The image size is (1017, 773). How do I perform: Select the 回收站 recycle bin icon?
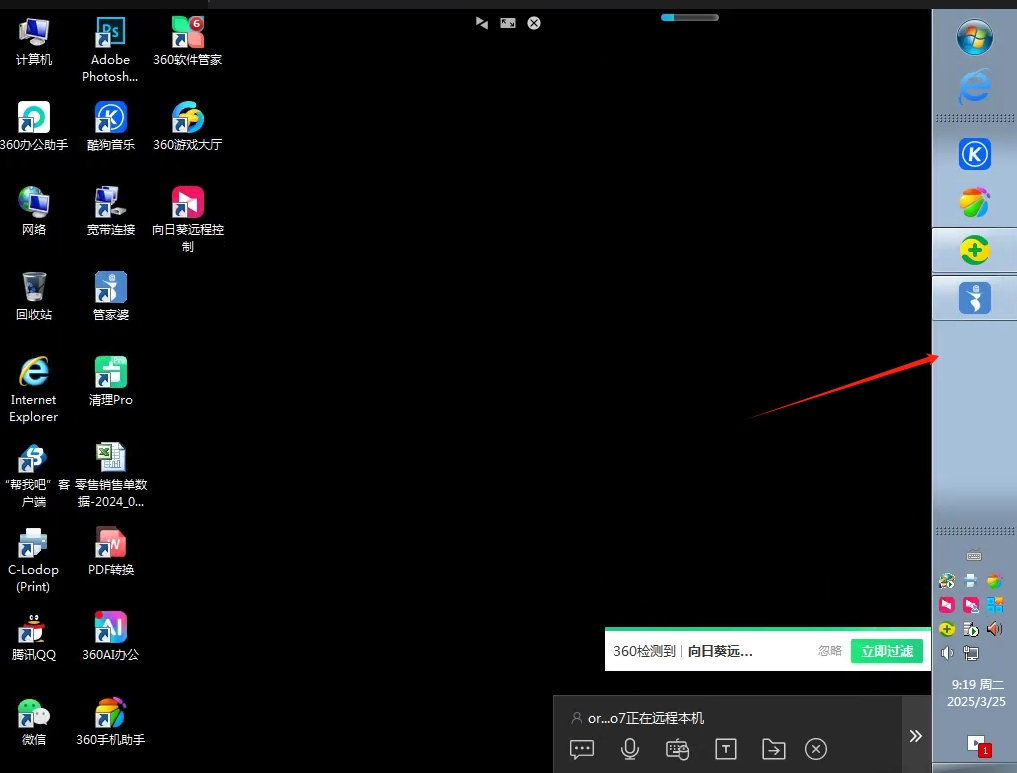(34, 296)
